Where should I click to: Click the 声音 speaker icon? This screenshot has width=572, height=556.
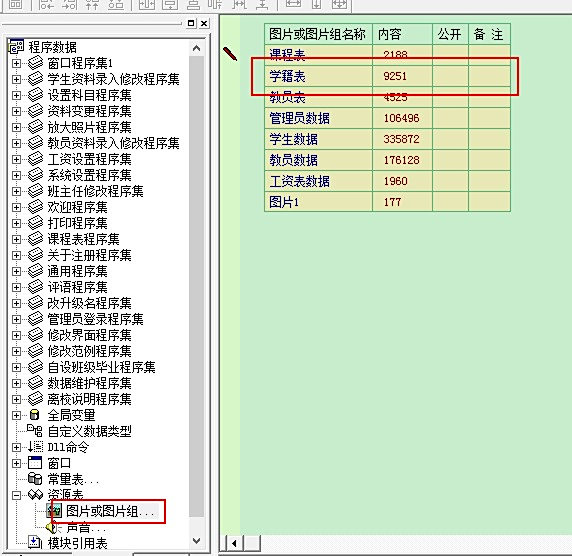(x=52, y=528)
